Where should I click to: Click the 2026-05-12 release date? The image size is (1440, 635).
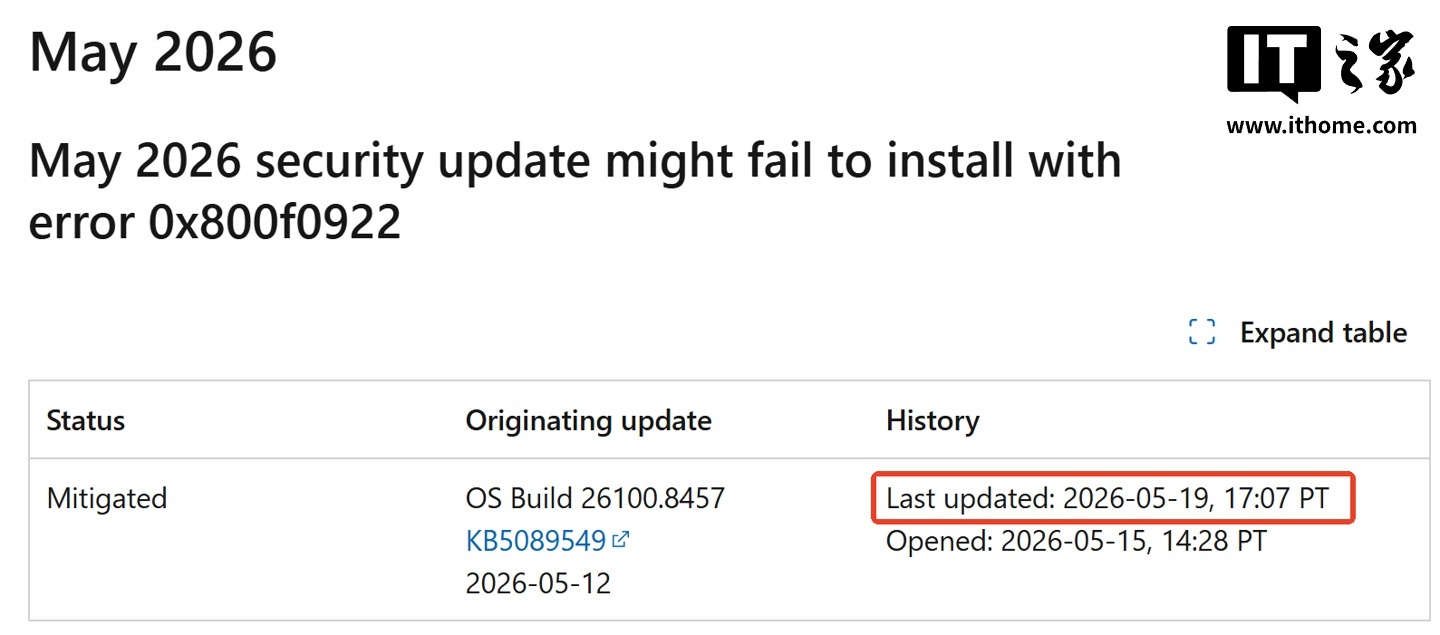click(x=538, y=584)
